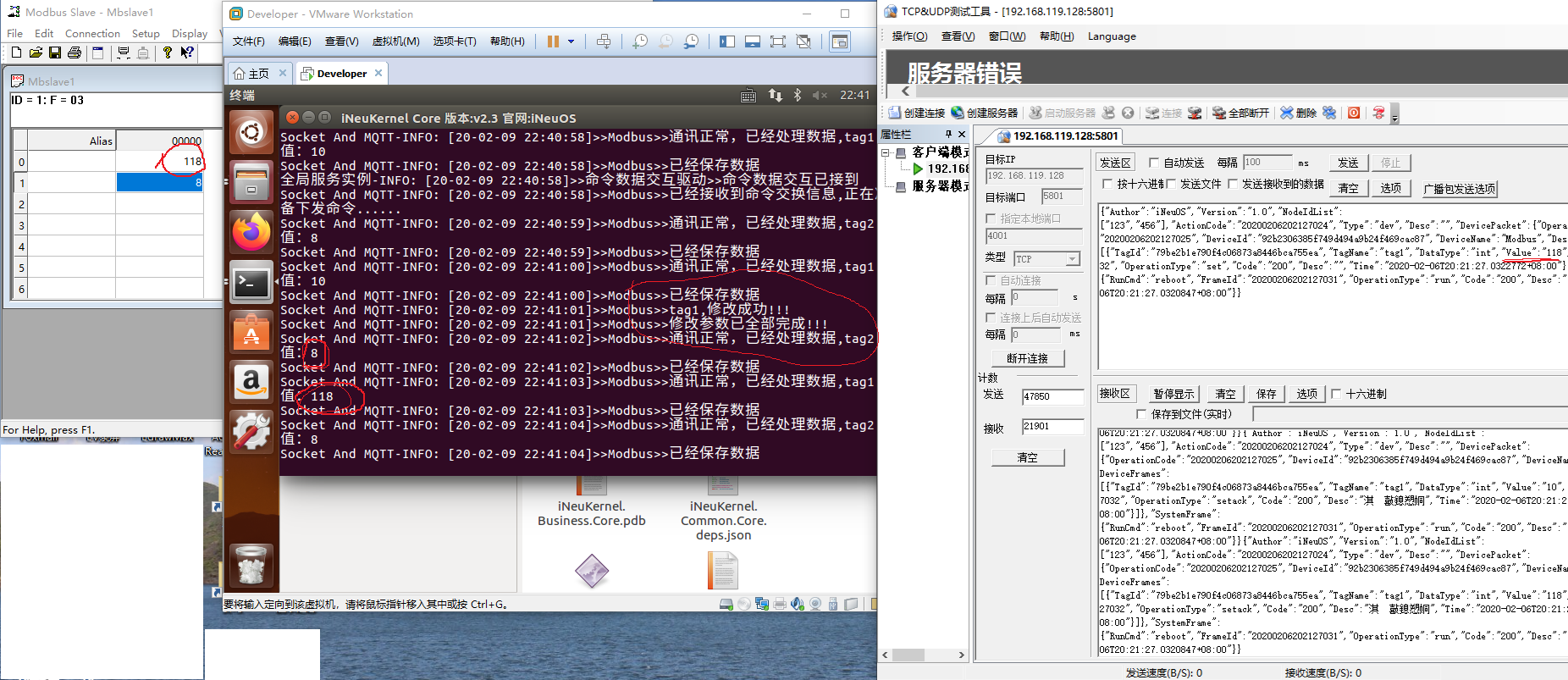This screenshot has width=1568, height=680.
Task: Select 192.168.119.128:5801 connection tab
Action: [x=1058, y=135]
